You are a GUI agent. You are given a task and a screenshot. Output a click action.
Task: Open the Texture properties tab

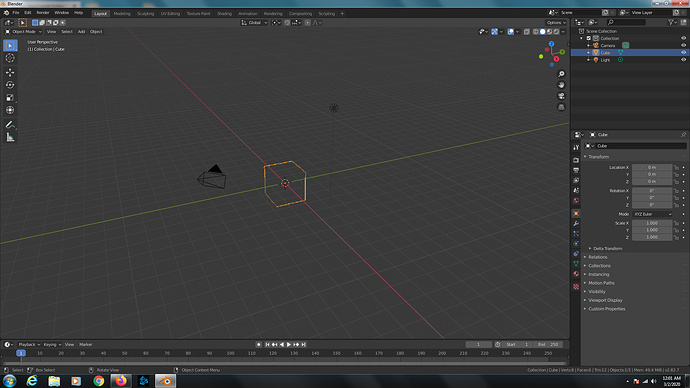[576, 287]
